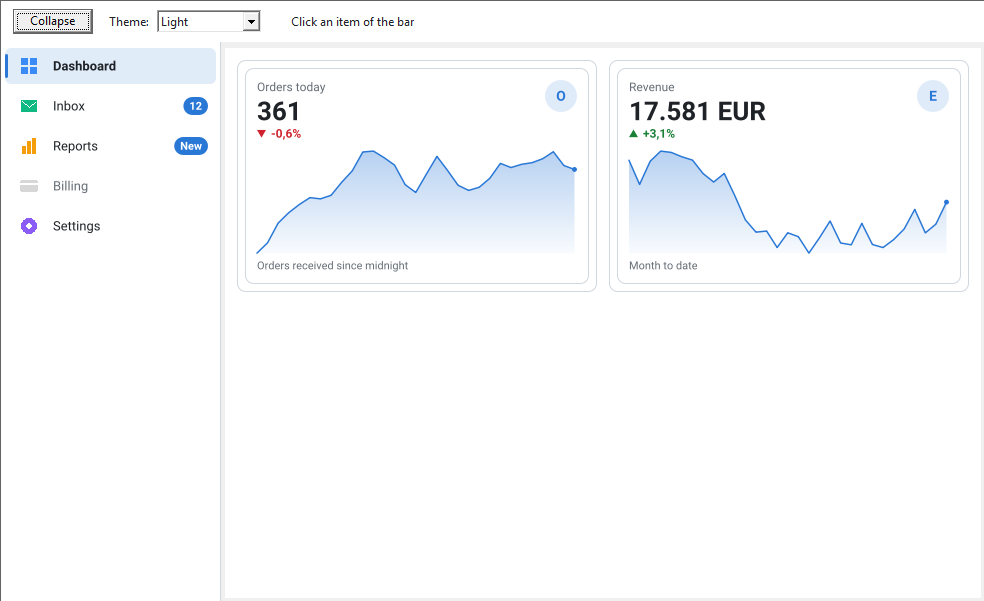Click the end-point dot of Orders chart

pos(574,169)
